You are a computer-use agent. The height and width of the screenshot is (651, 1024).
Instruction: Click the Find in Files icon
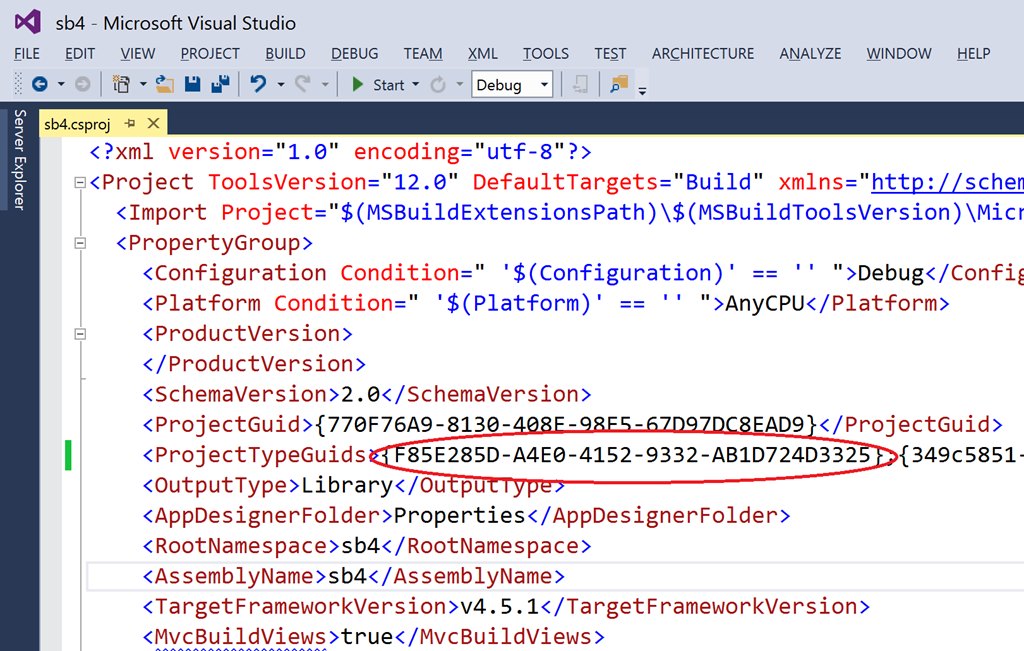click(618, 84)
